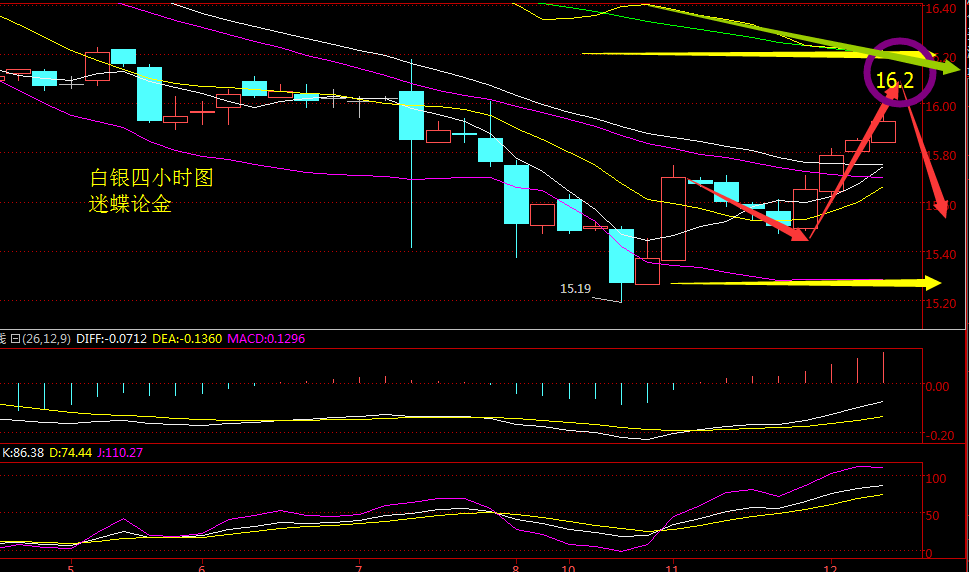969x572 pixels.
Task: Click the MACD (26,12,9) parameters label
Action: click(x=37, y=339)
